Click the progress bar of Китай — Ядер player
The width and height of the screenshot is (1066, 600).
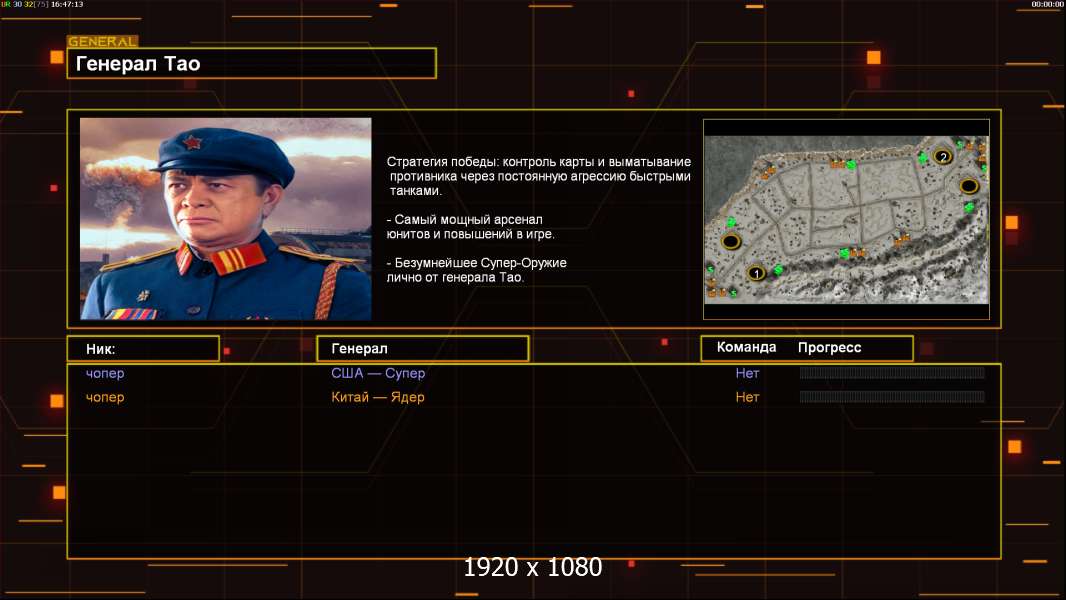coord(892,396)
